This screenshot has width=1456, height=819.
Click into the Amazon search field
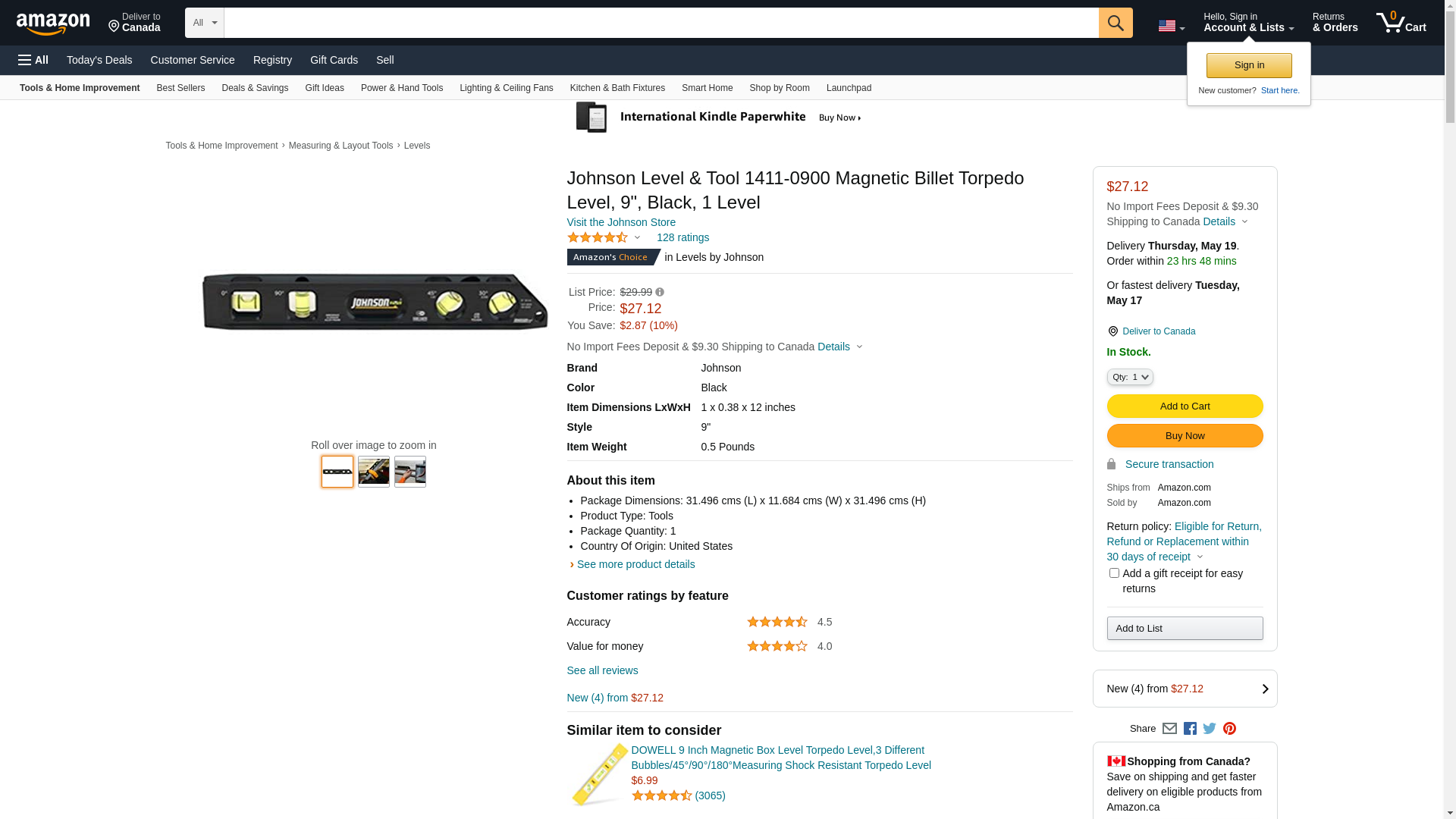661,23
